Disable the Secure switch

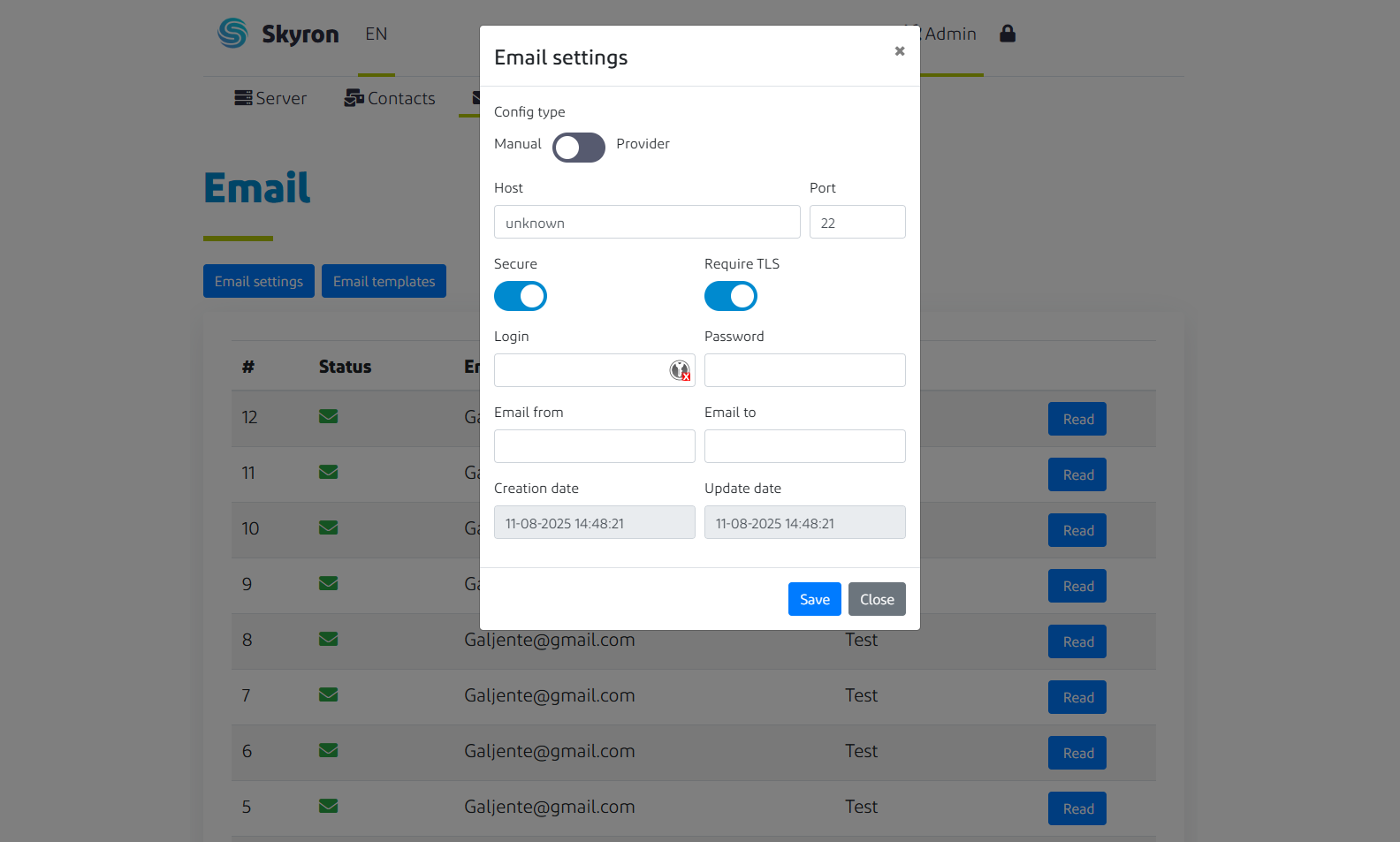pyautogui.click(x=521, y=296)
